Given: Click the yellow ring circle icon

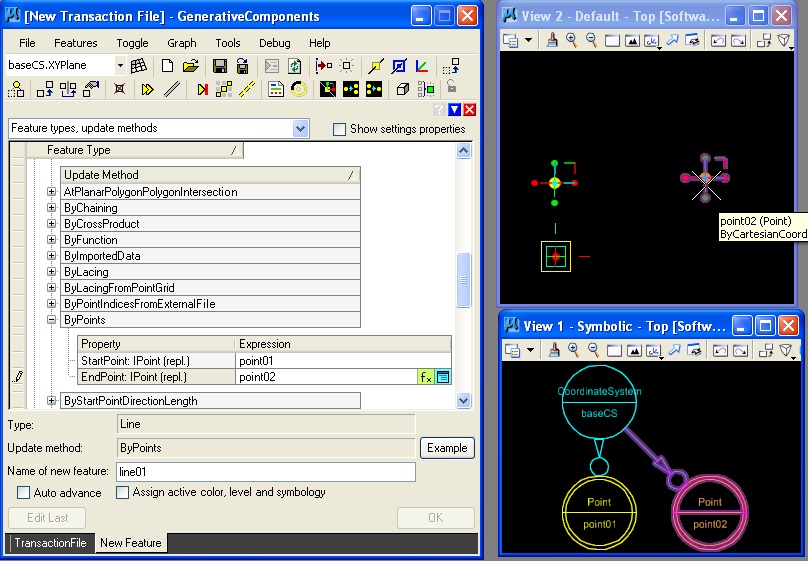Looking at the screenshot, I should tap(298, 89).
